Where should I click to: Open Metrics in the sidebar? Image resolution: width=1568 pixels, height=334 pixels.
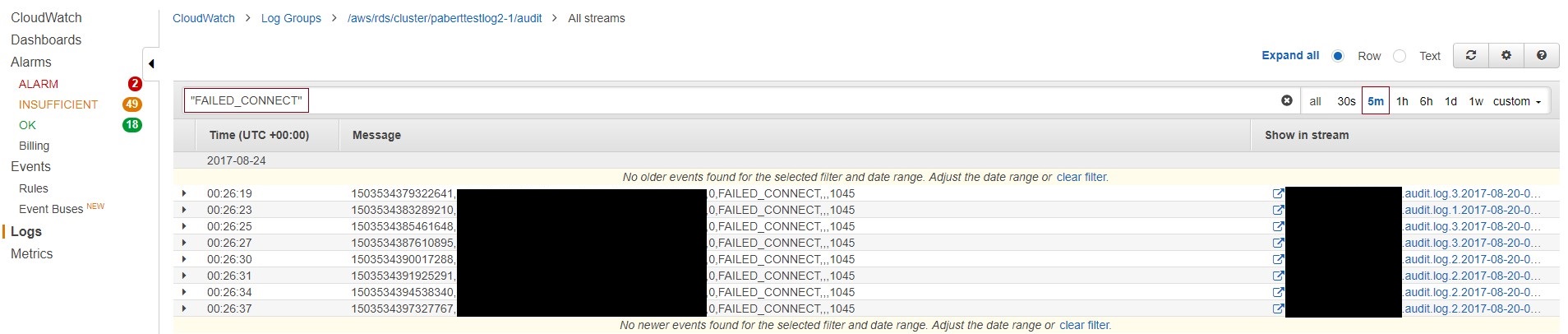(x=32, y=253)
